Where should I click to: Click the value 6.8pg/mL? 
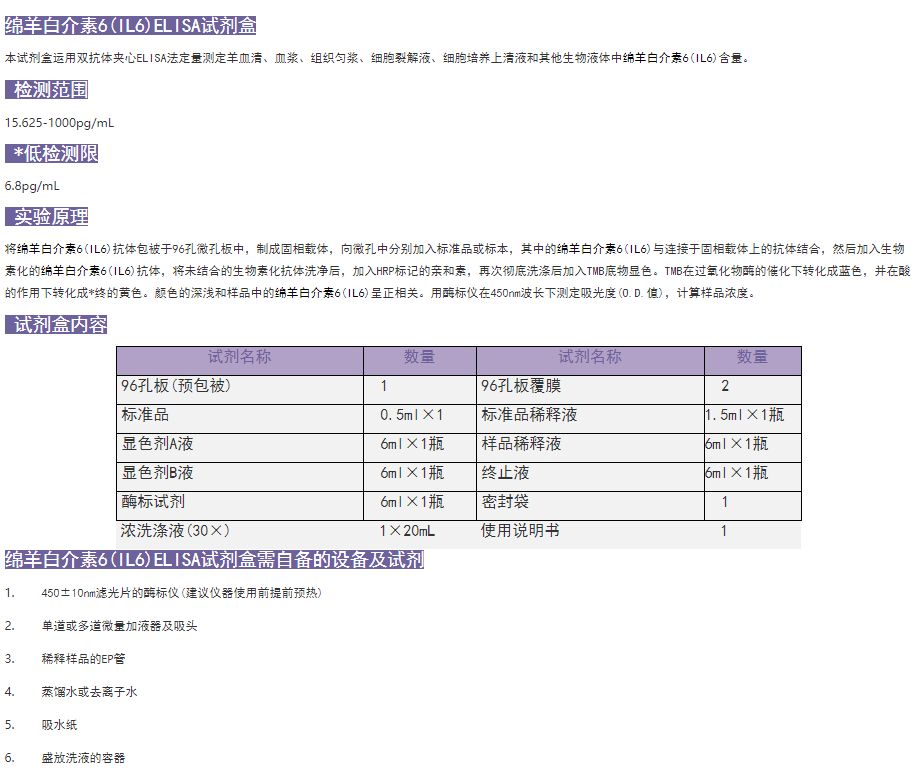[x=32, y=186]
